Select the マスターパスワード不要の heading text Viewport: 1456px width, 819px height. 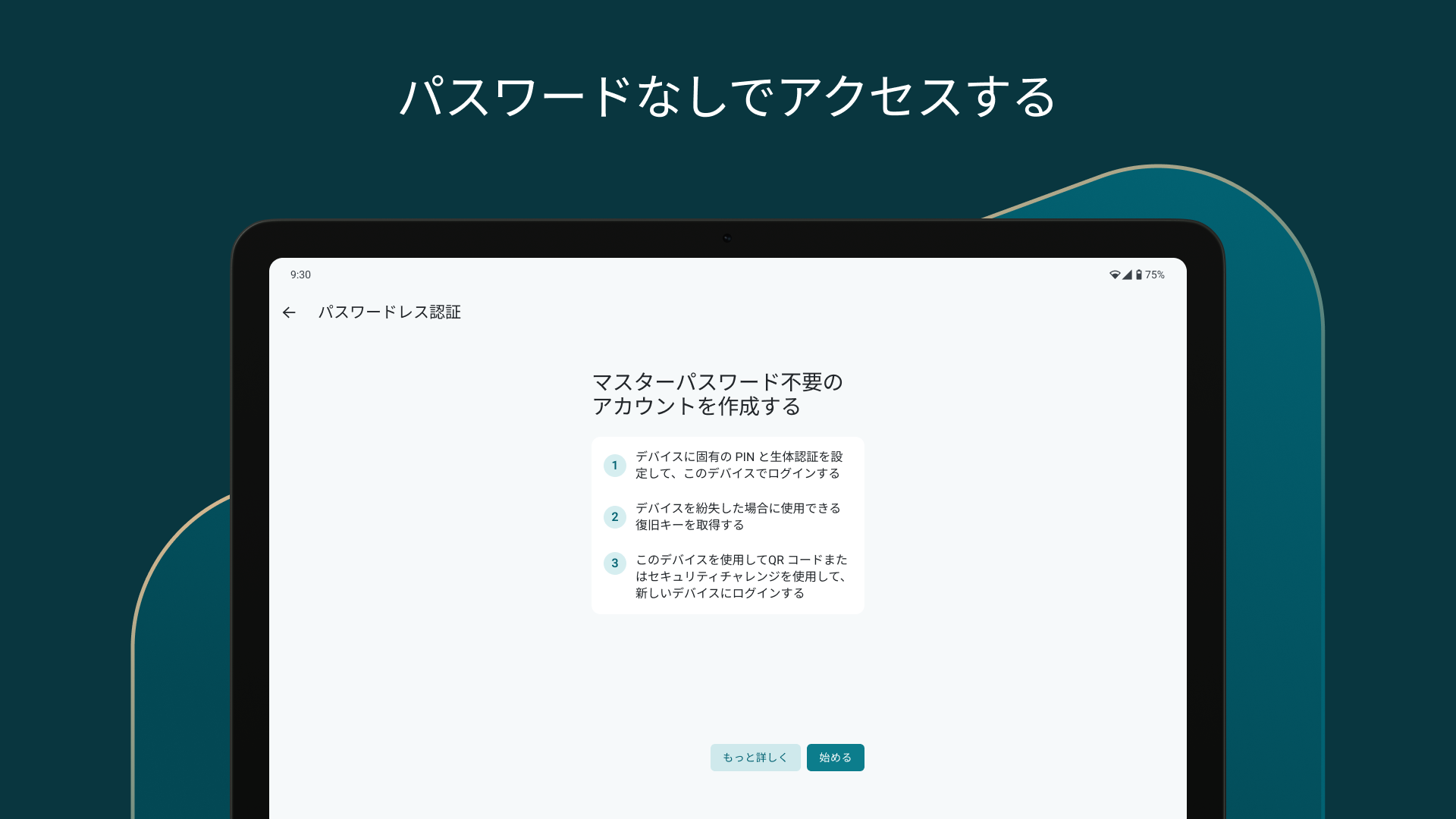[717, 381]
